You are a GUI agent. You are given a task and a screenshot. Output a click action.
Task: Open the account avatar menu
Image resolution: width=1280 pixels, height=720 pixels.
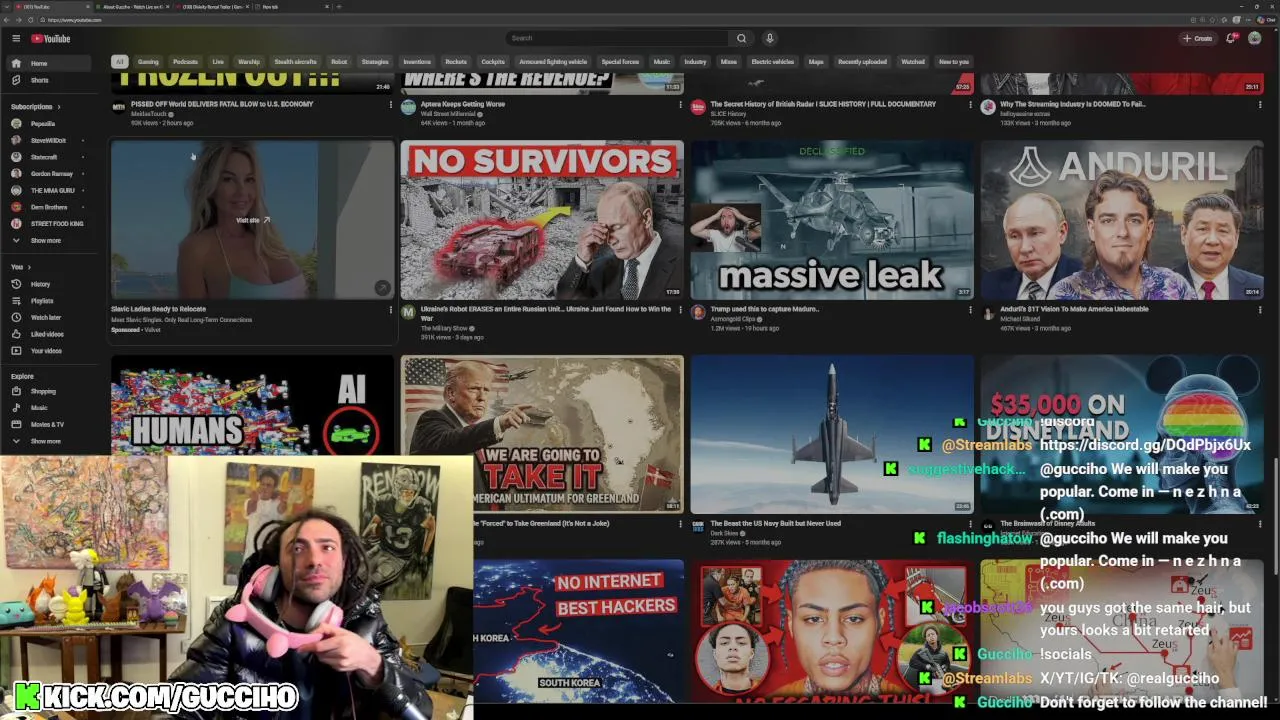1254,38
